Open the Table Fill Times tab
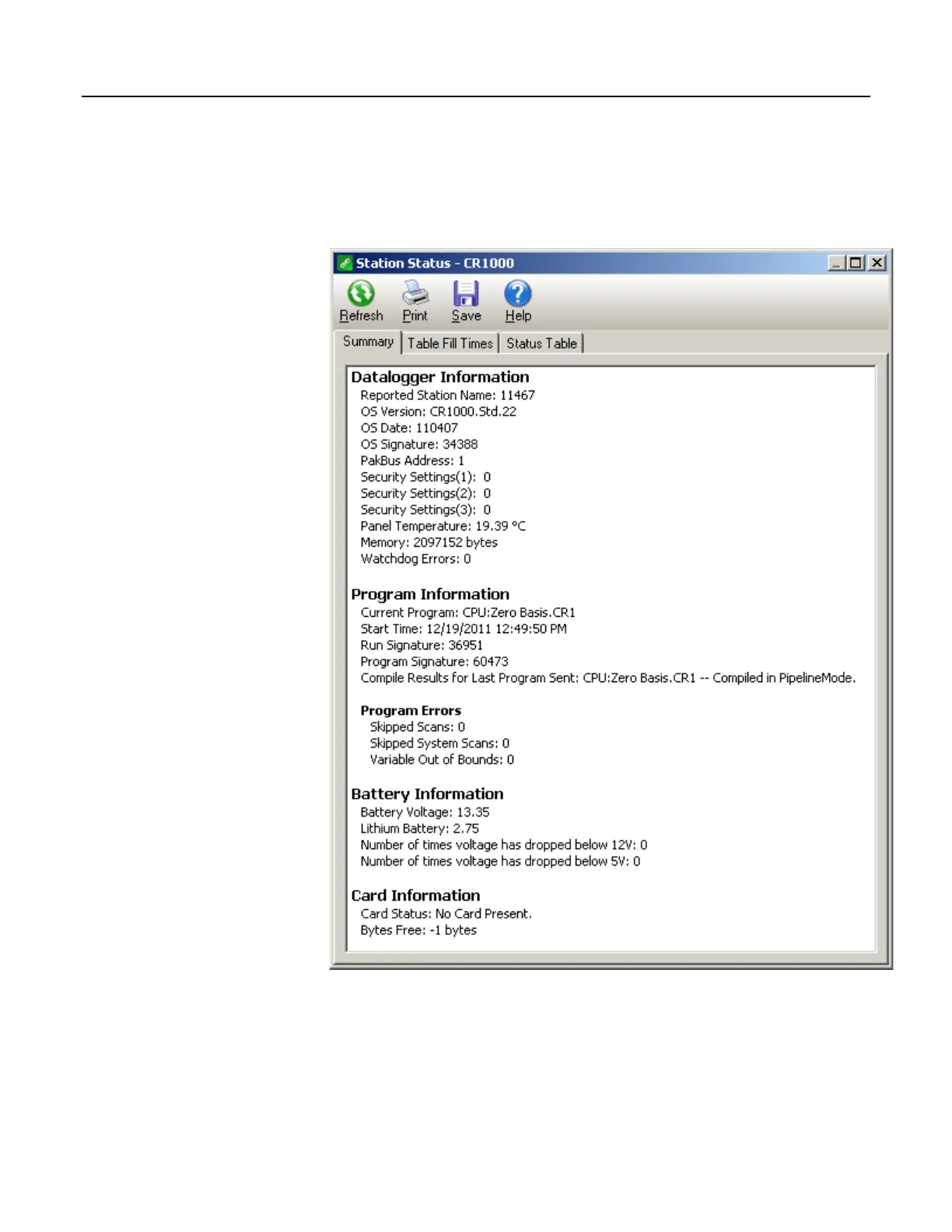 pos(450,343)
